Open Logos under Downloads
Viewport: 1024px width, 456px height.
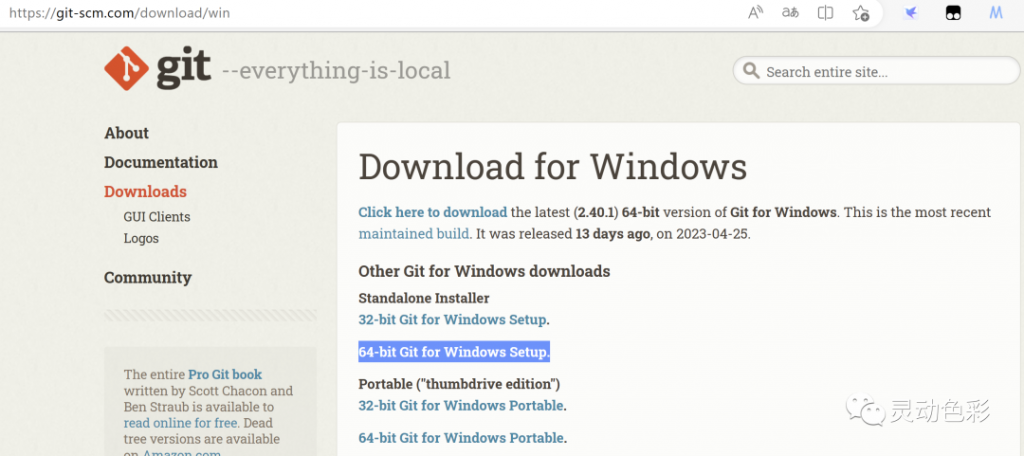pos(141,238)
